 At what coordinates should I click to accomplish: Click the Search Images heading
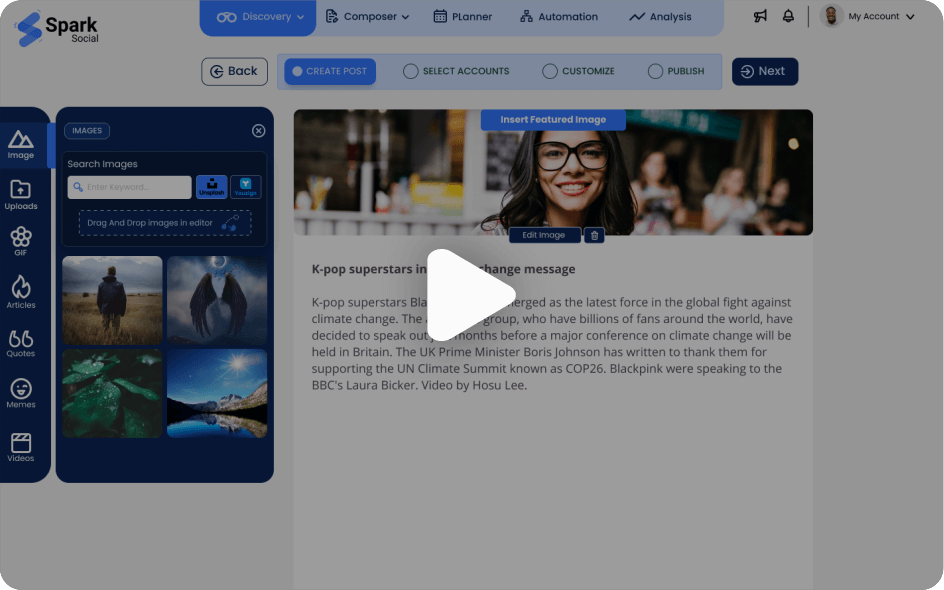102,164
